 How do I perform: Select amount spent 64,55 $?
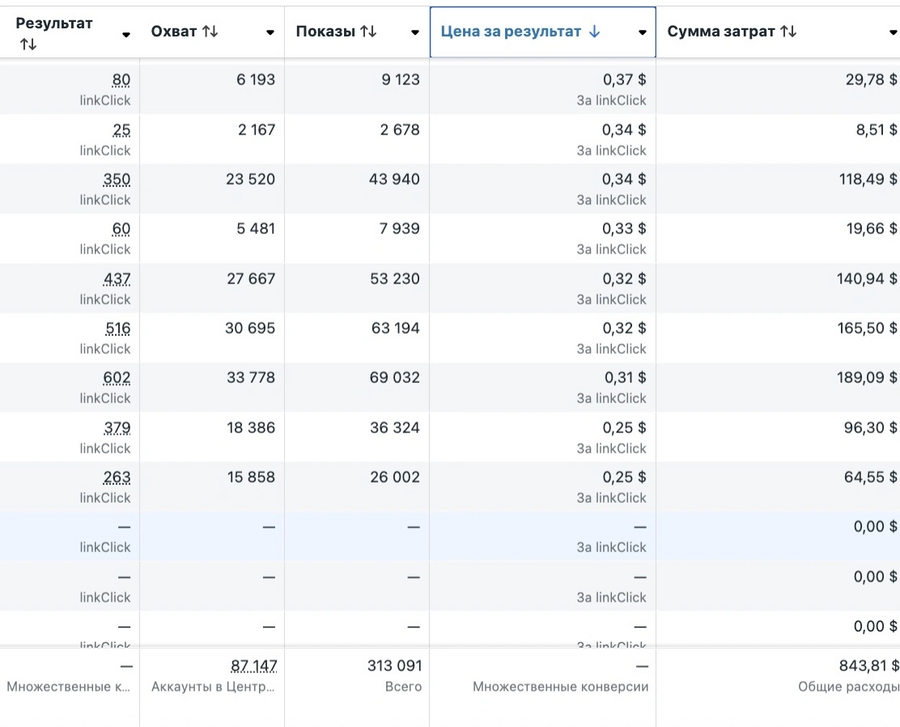click(x=871, y=477)
